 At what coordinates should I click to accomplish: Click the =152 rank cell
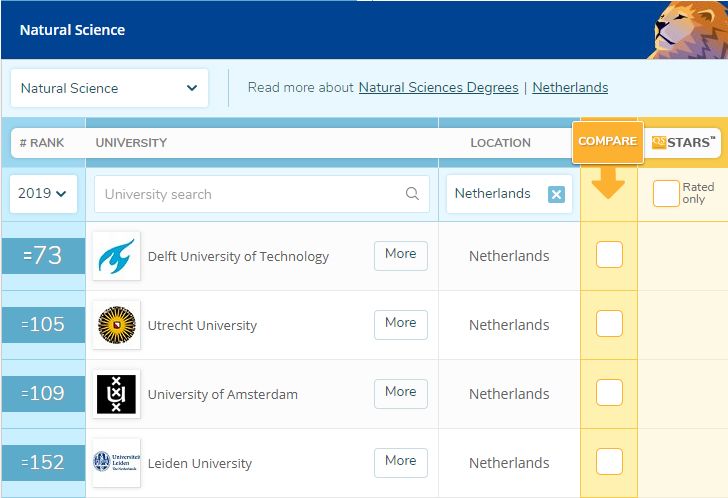pyautogui.click(x=43, y=463)
